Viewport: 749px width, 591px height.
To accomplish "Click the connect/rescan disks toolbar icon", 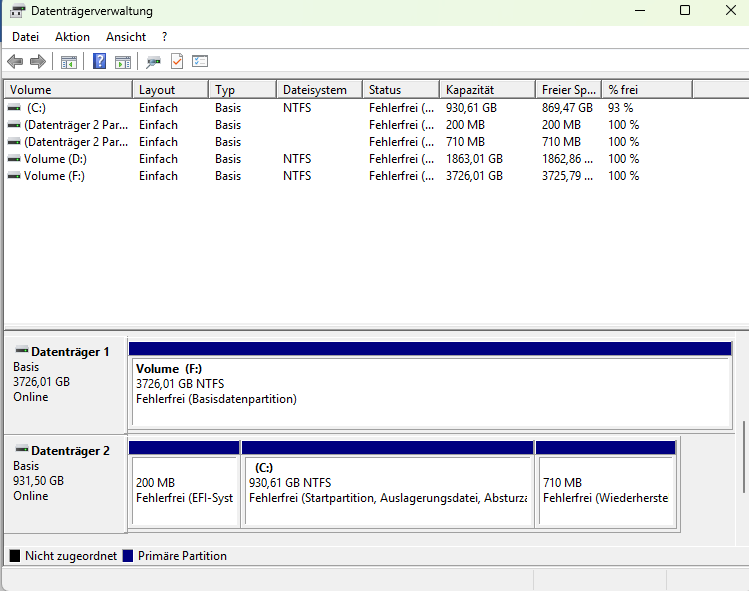I will [153, 62].
